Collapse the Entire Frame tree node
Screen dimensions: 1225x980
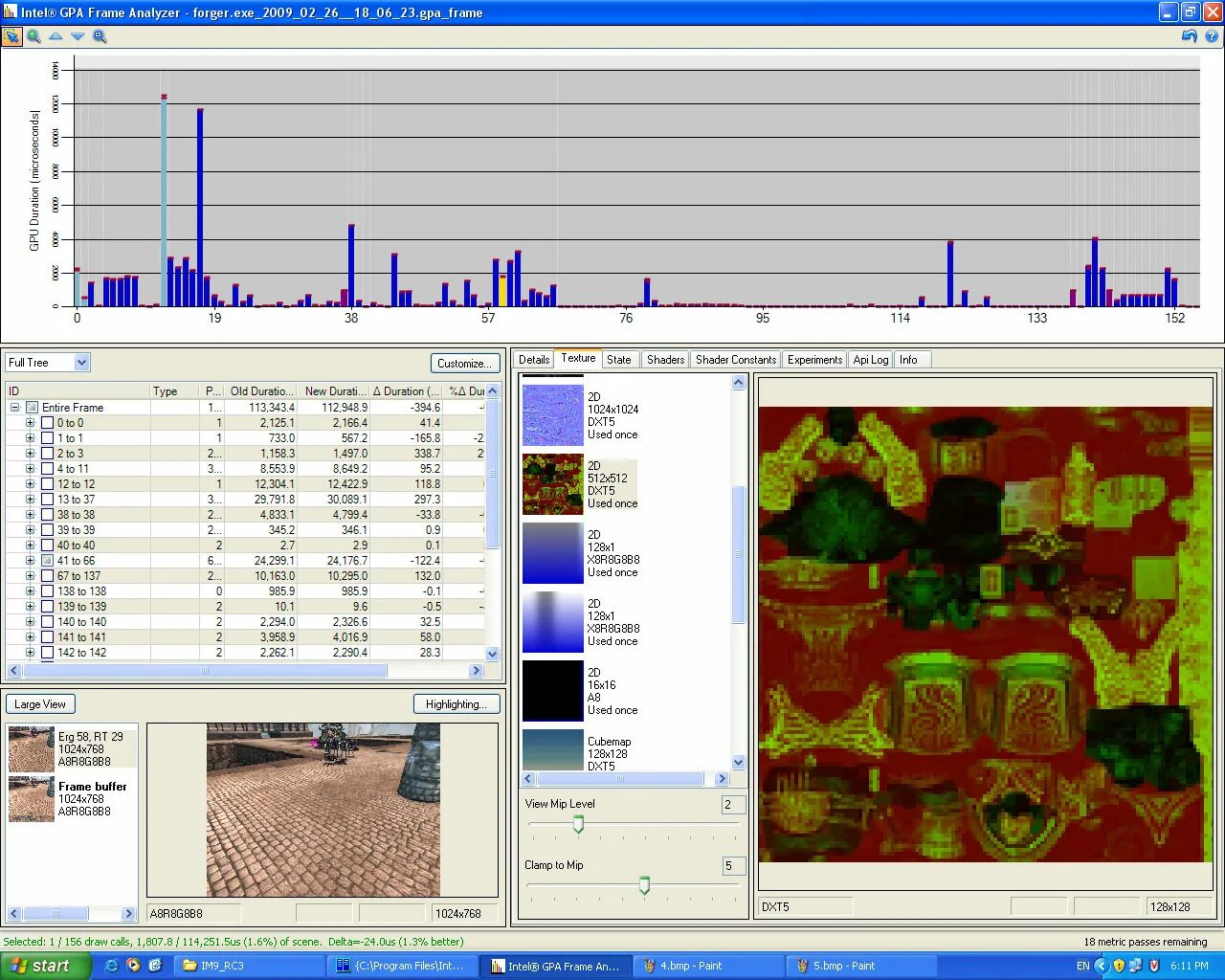[14, 408]
